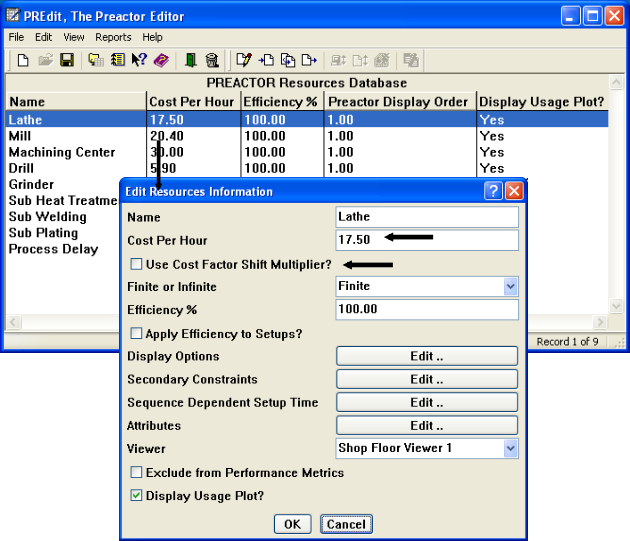Screen dimensions: 630x541
Task: Click the duplicate record pages icon
Action: click(x=288, y=60)
